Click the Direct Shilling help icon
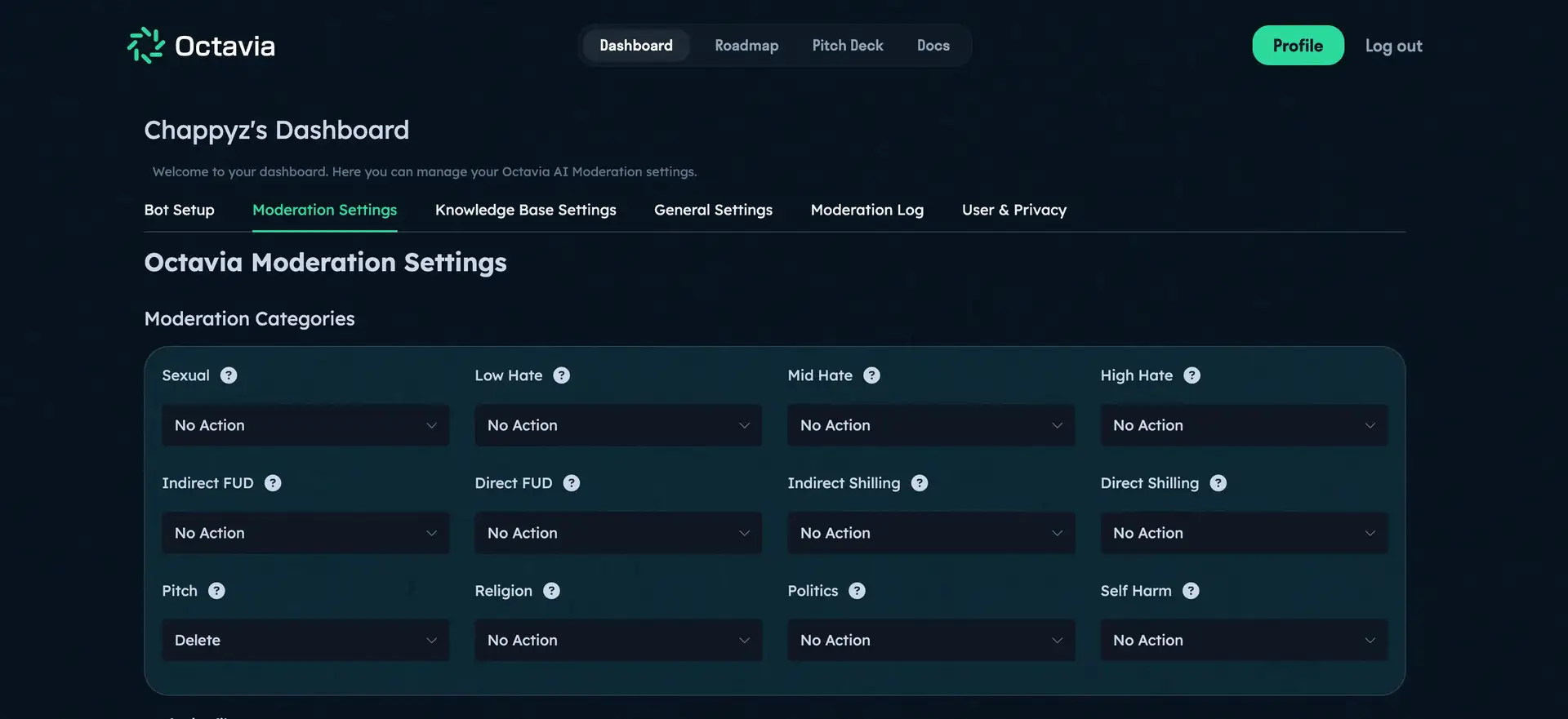The height and width of the screenshot is (719, 1568). click(1218, 483)
